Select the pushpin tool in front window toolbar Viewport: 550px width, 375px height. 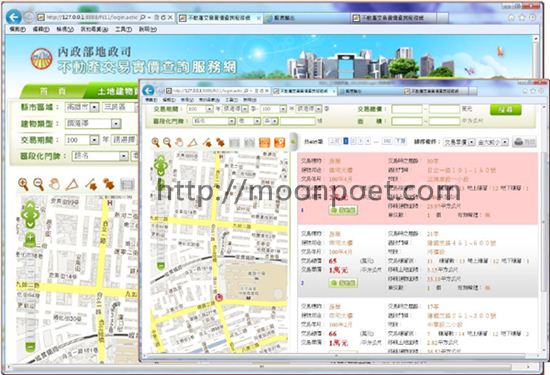pos(220,142)
